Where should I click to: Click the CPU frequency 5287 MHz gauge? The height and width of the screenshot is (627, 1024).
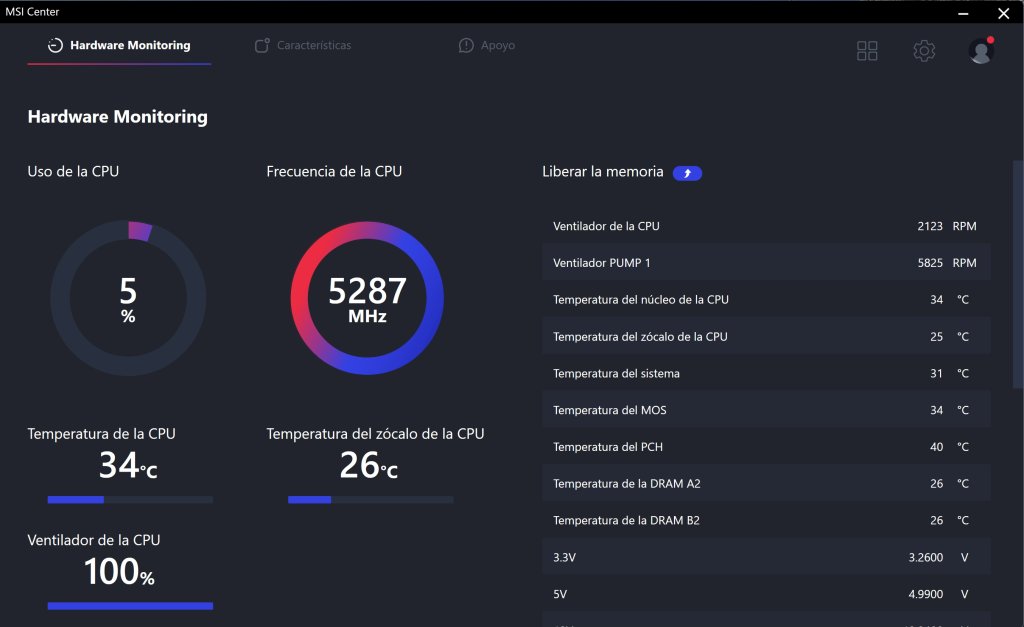tap(367, 298)
